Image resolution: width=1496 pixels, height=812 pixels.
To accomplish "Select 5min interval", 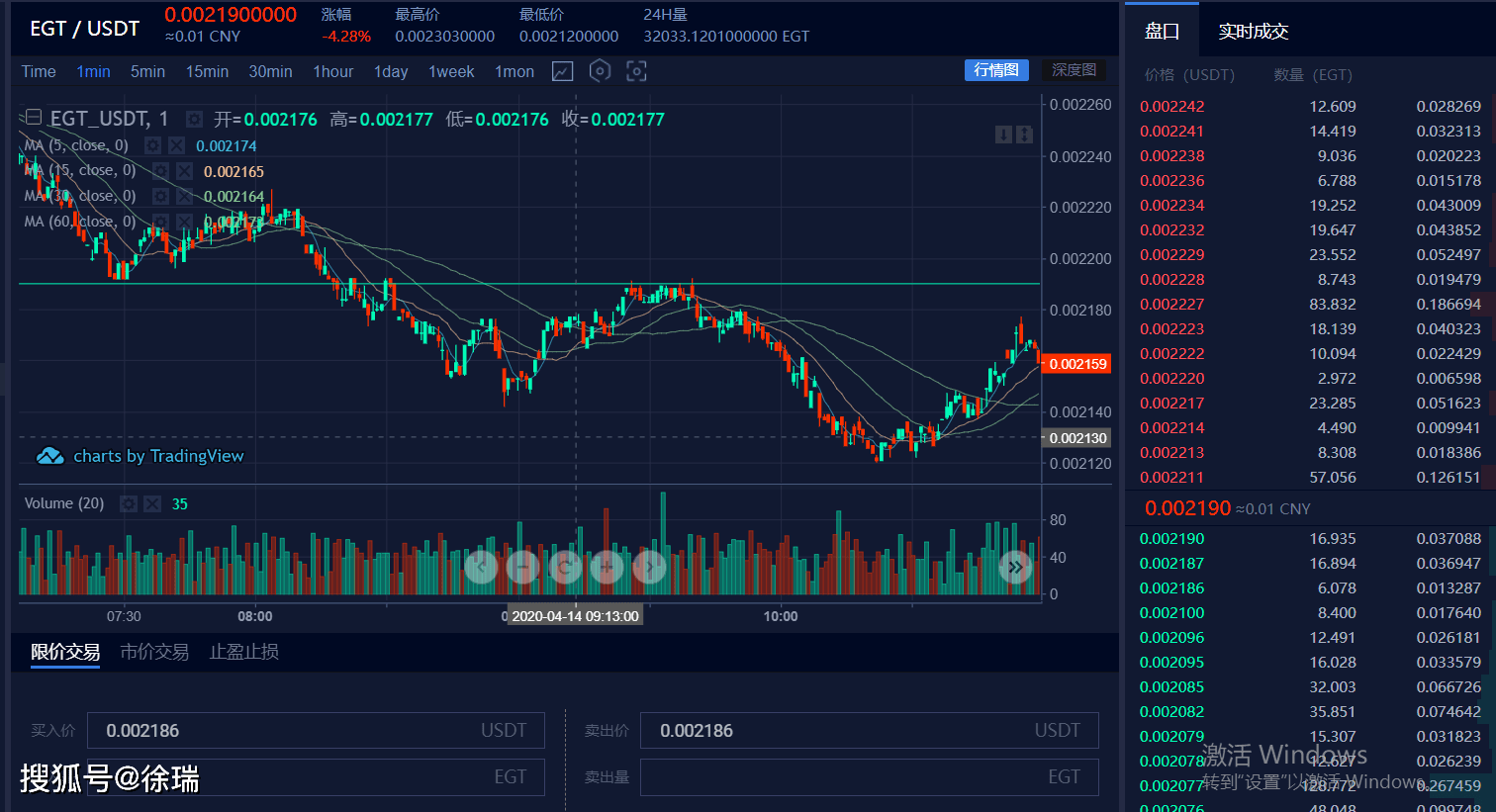I will tap(147, 71).
